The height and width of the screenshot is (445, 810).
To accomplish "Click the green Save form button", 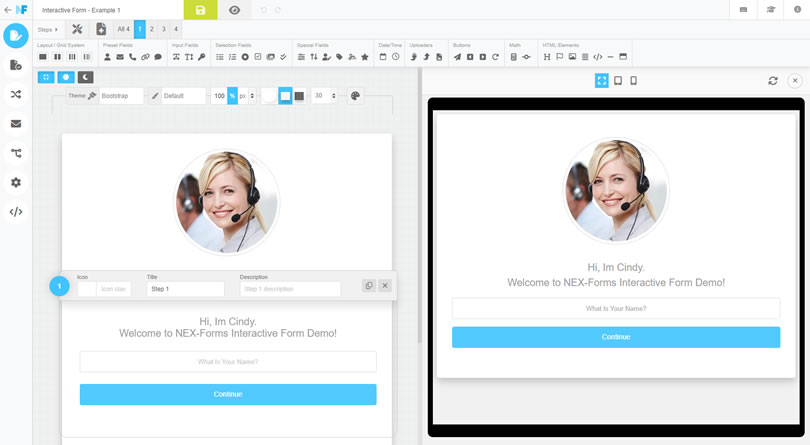I will [x=200, y=10].
